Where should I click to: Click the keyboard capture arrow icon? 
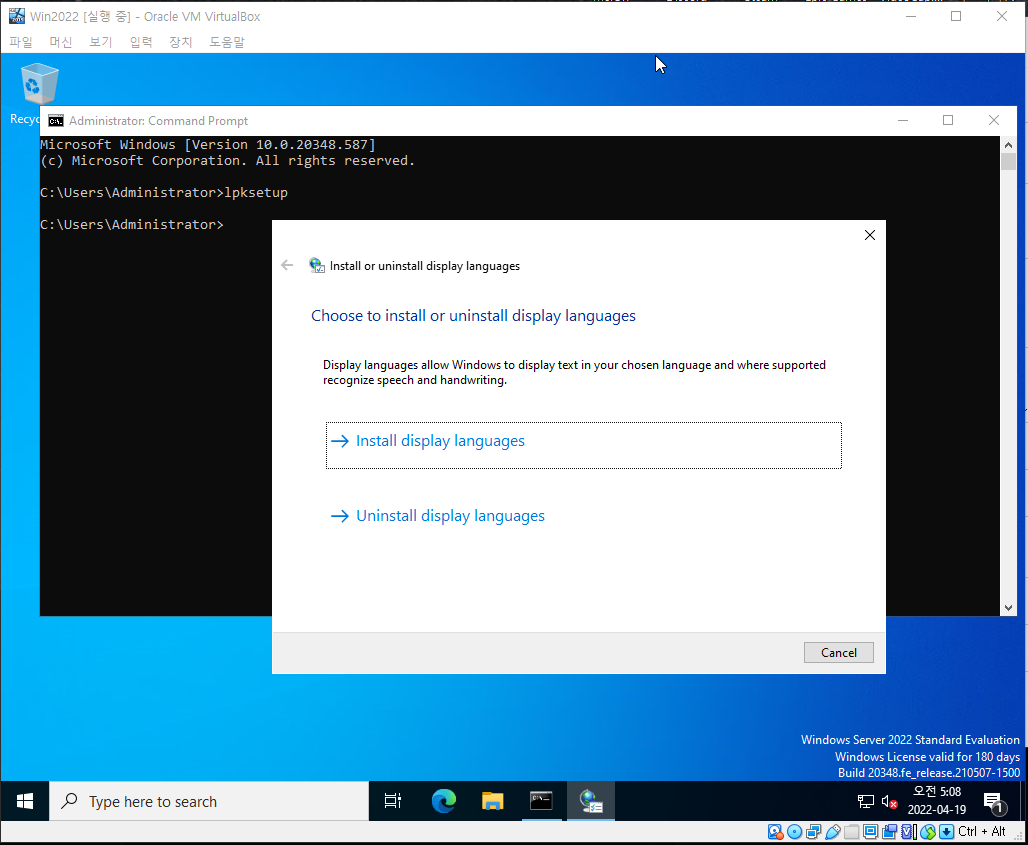[947, 832]
